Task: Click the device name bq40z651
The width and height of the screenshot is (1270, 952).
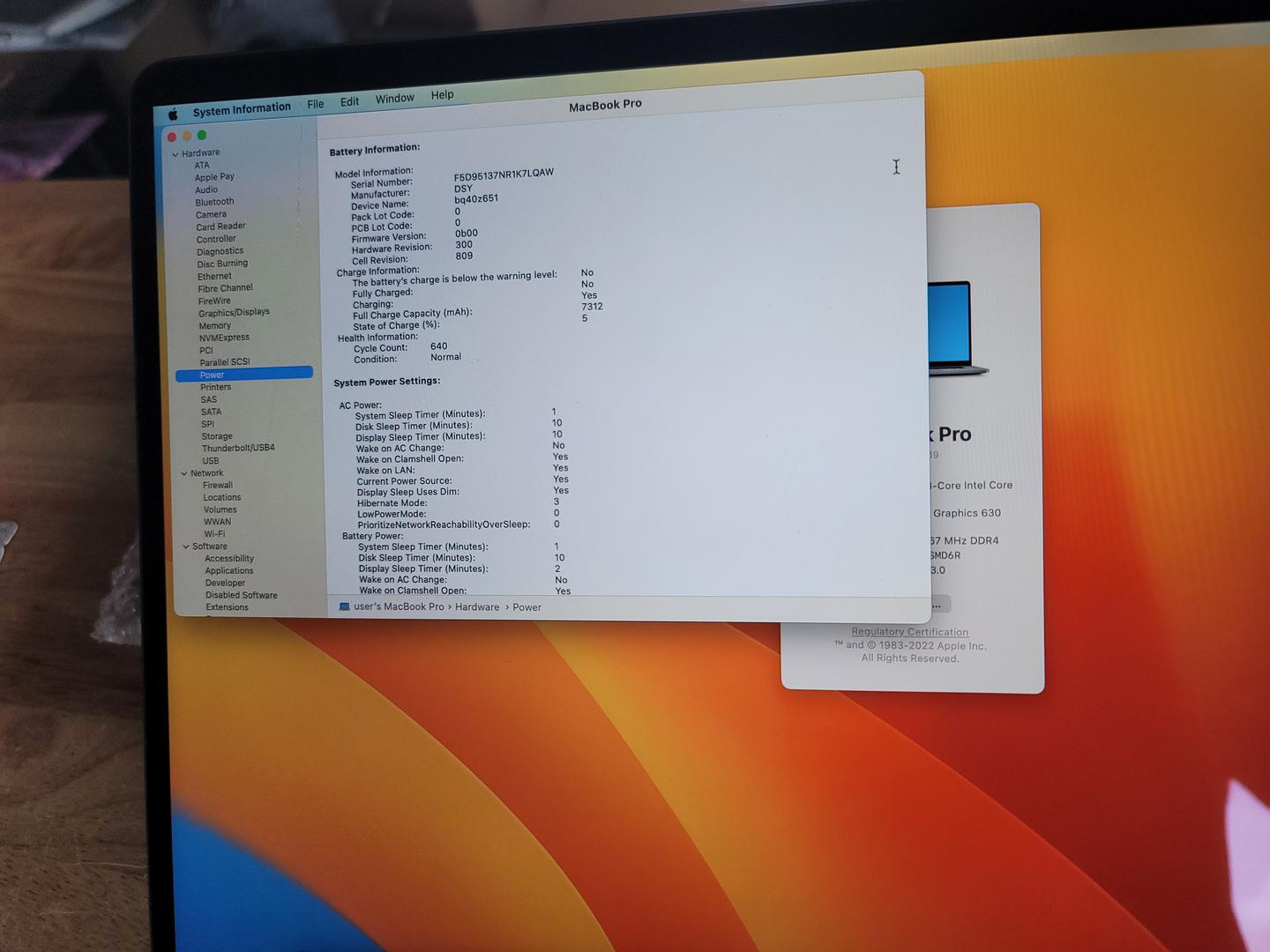Action: pyautogui.click(x=476, y=199)
